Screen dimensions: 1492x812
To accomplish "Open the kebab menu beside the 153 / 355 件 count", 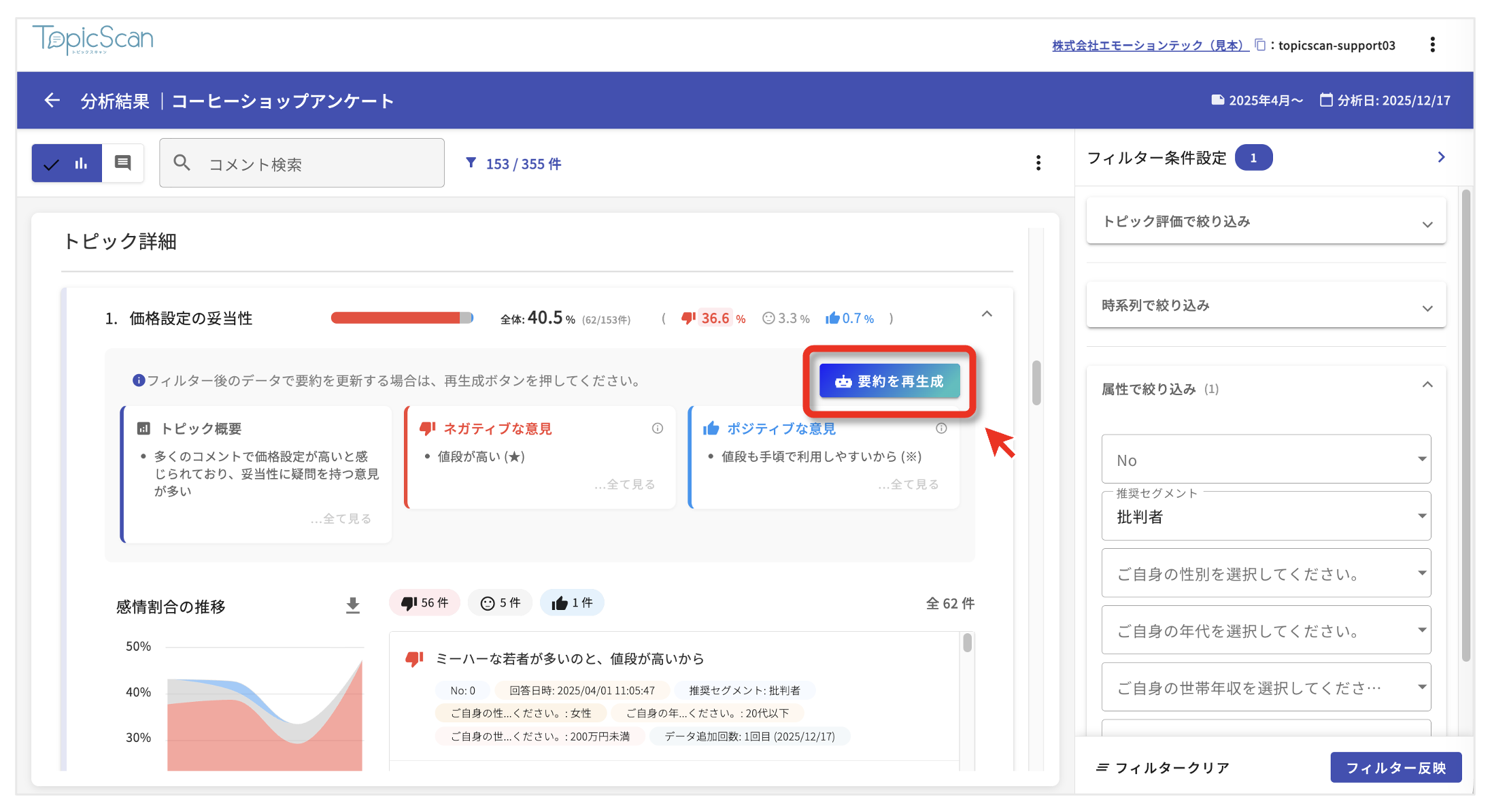I will point(1038,163).
